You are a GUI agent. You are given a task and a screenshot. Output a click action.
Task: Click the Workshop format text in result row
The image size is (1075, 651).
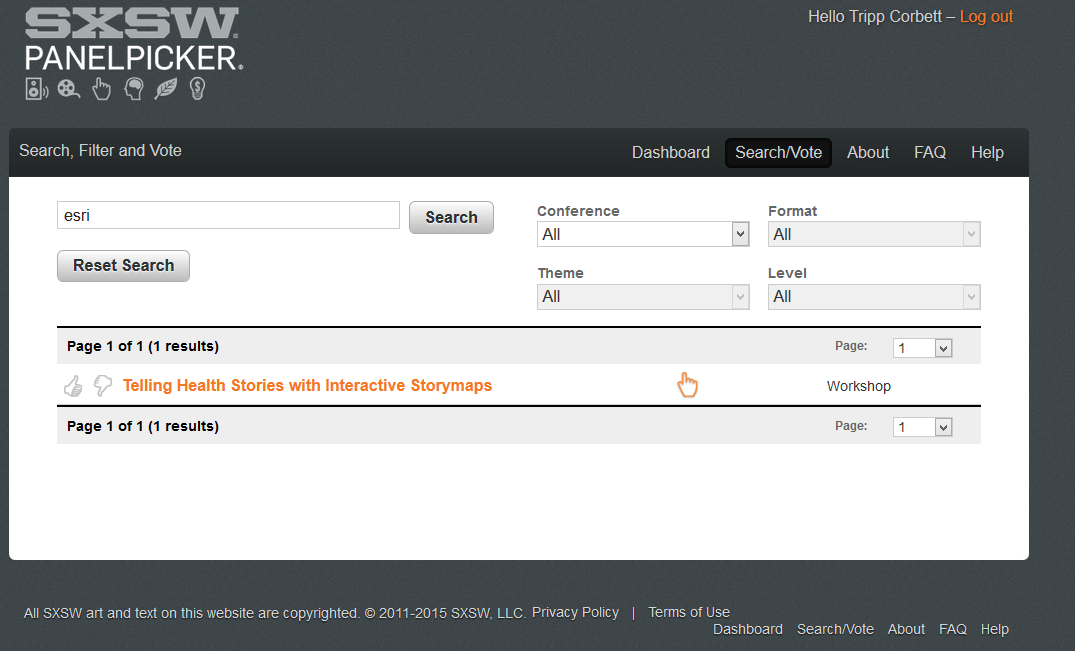click(x=858, y=386)
